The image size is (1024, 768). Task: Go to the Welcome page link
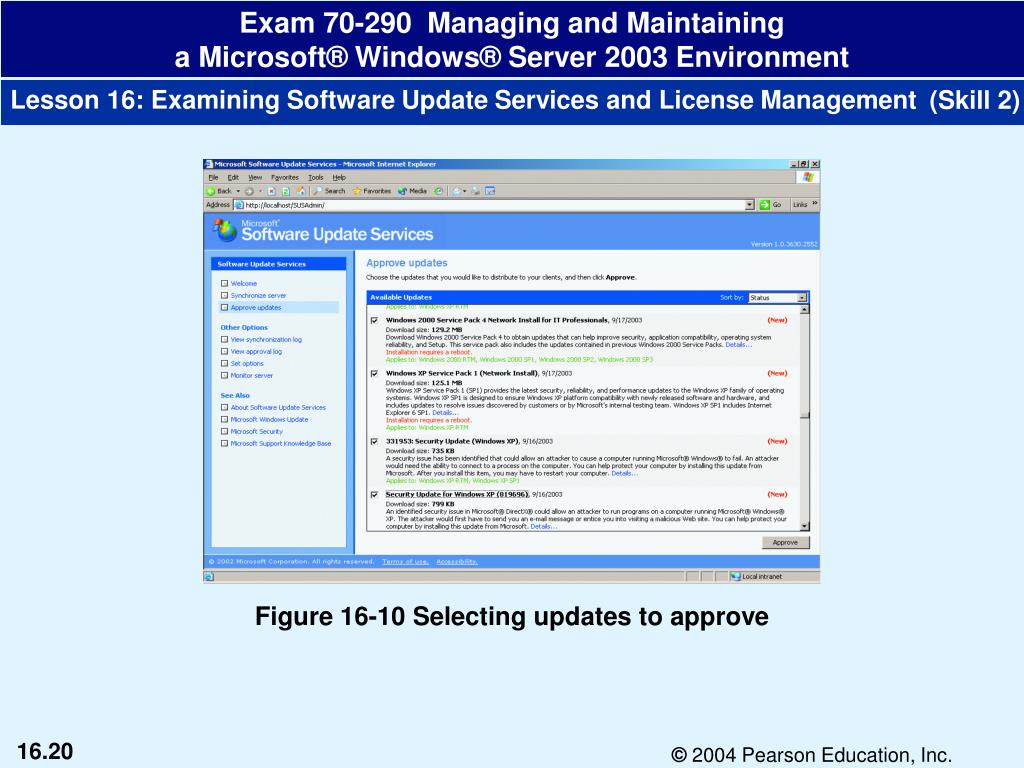(244, 283)
